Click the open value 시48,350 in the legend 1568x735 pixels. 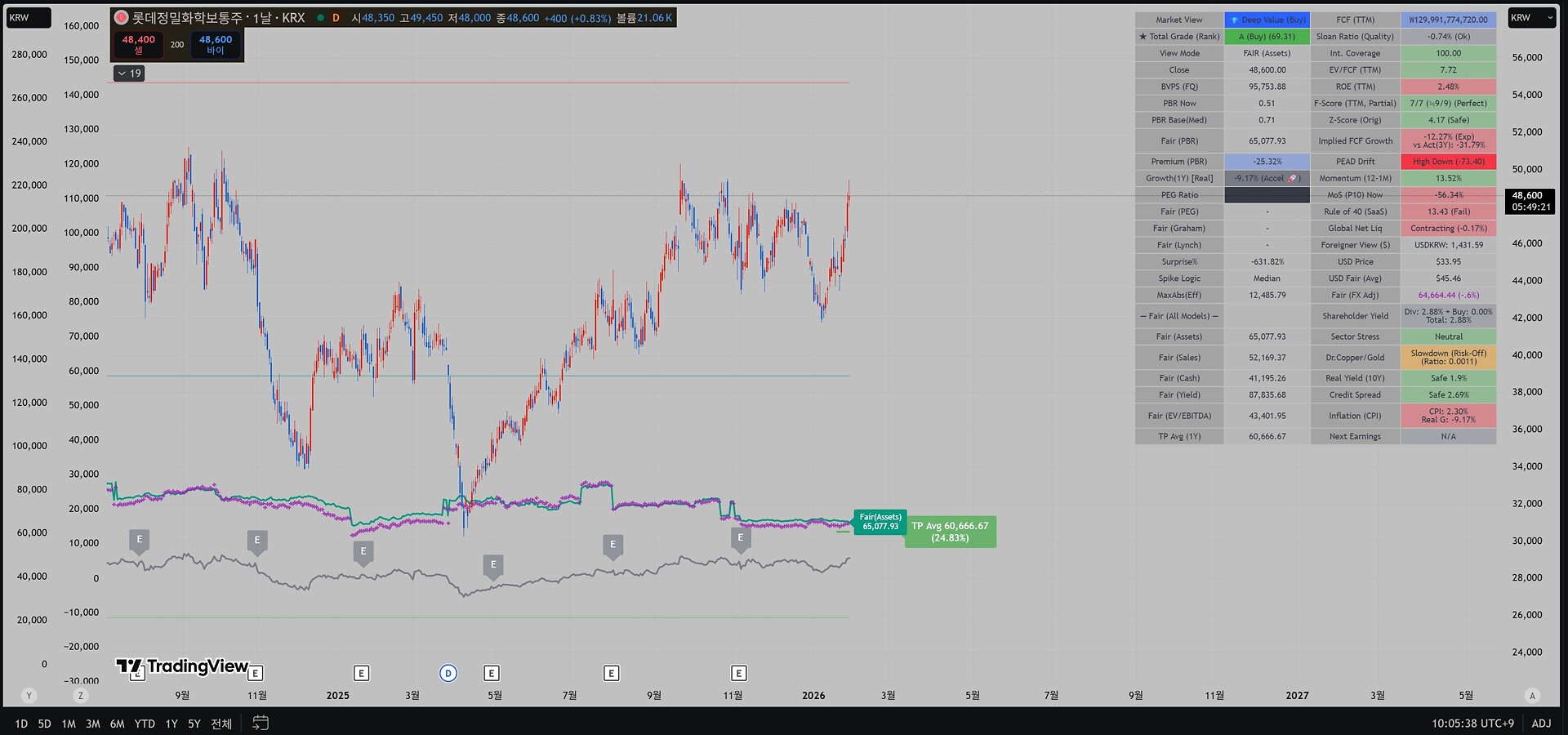pos(373,18)
